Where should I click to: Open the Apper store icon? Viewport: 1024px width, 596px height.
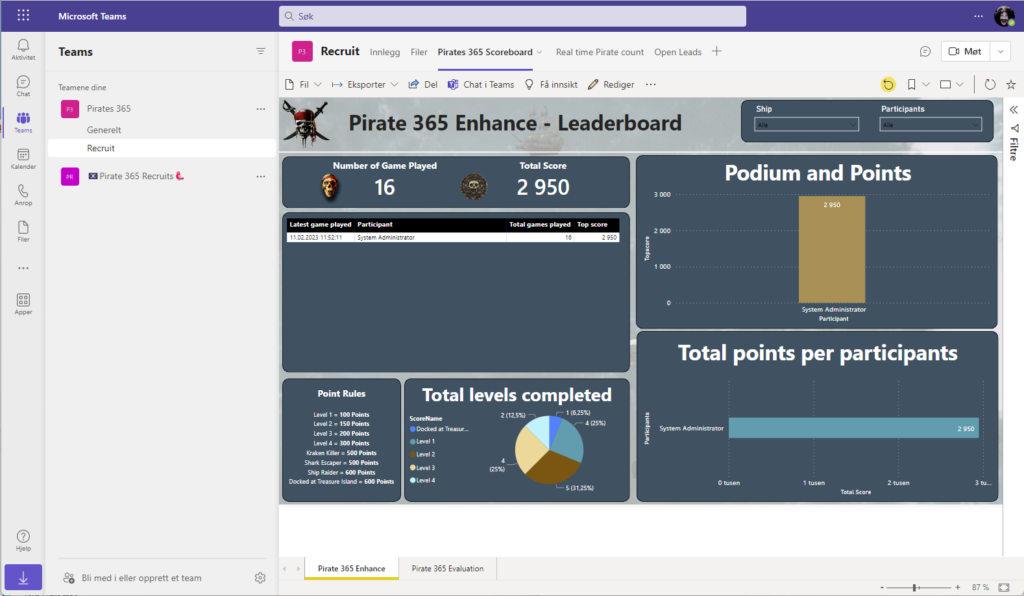23,304
